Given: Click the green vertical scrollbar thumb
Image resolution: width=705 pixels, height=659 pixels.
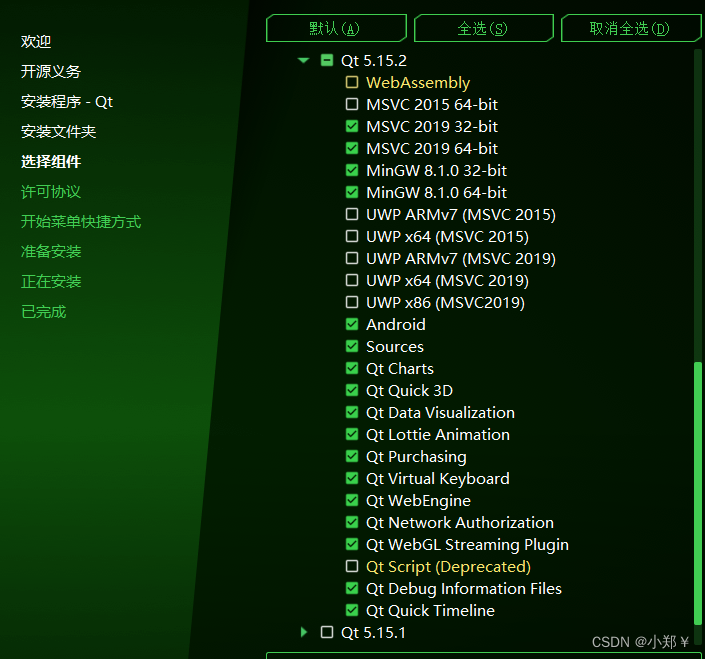Looking at the screenshot, I should pyautogui.click(x=698, y=493).
